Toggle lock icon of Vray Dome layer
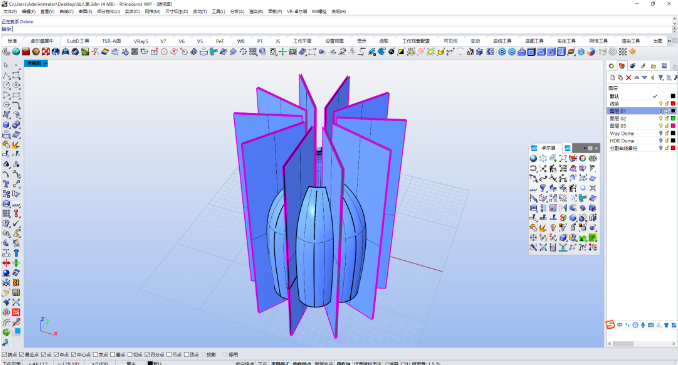This screenshot has height=365, width=678. [667, 134]
